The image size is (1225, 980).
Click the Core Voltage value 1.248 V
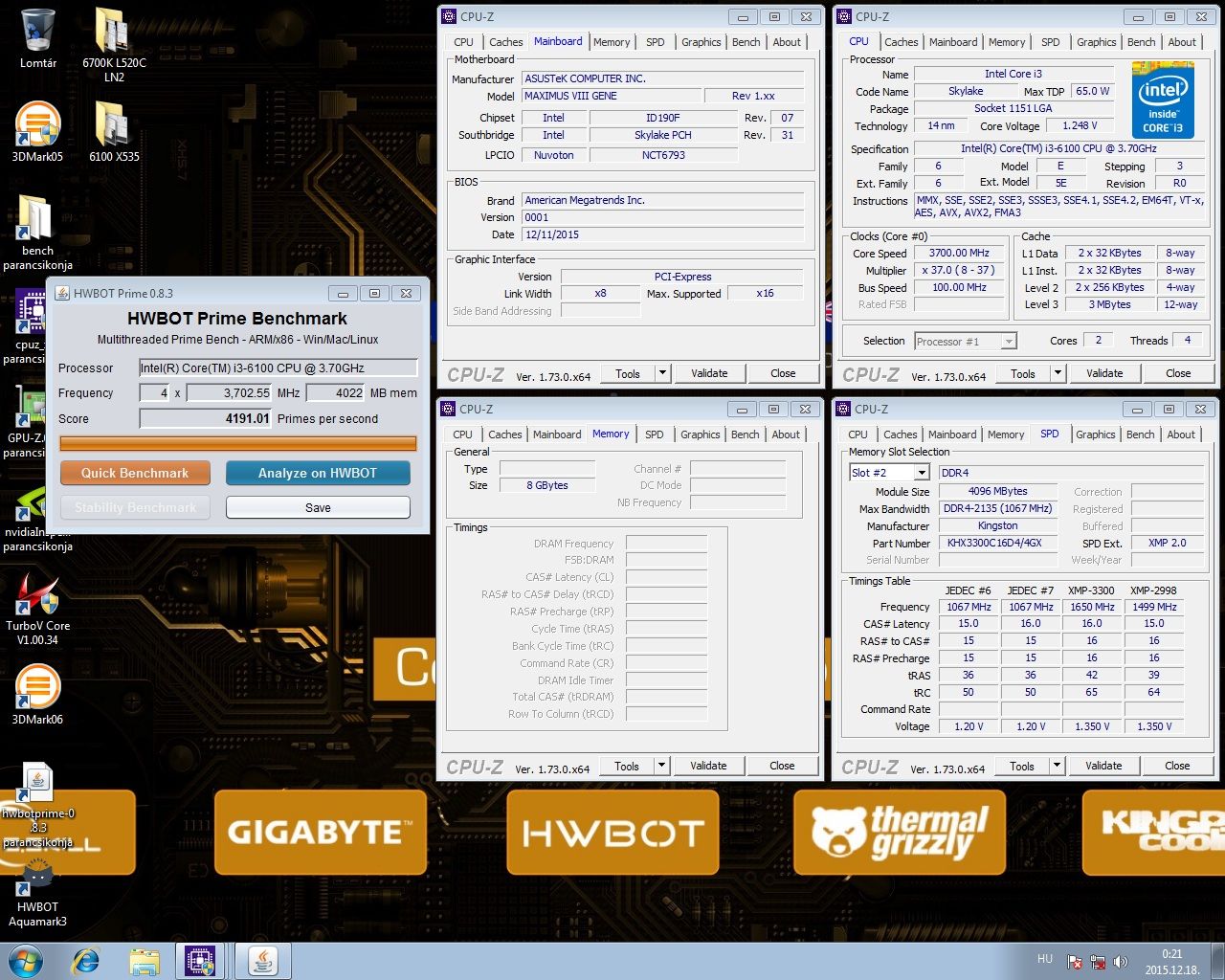tap(1080, 125)
